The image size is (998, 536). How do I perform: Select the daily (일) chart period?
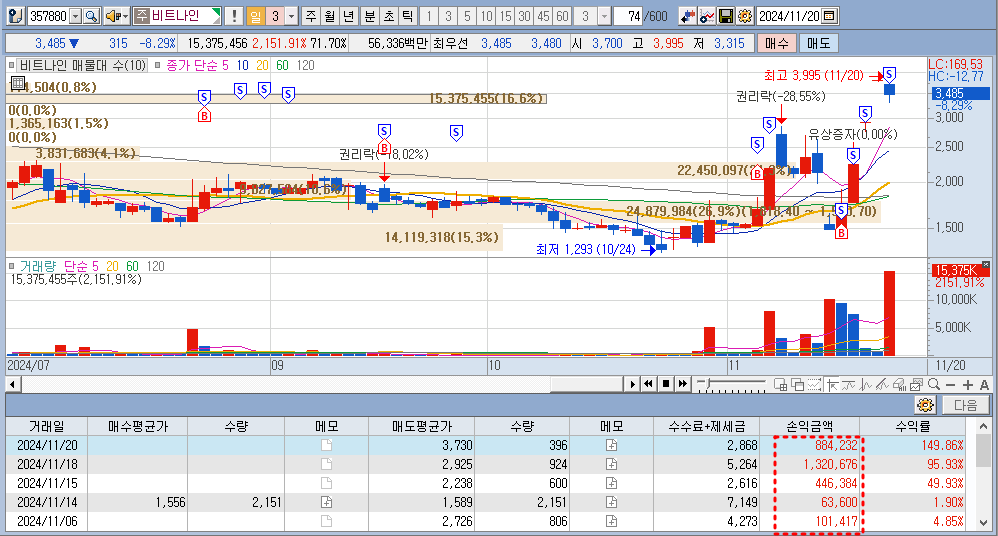click(x=255, y=16)
